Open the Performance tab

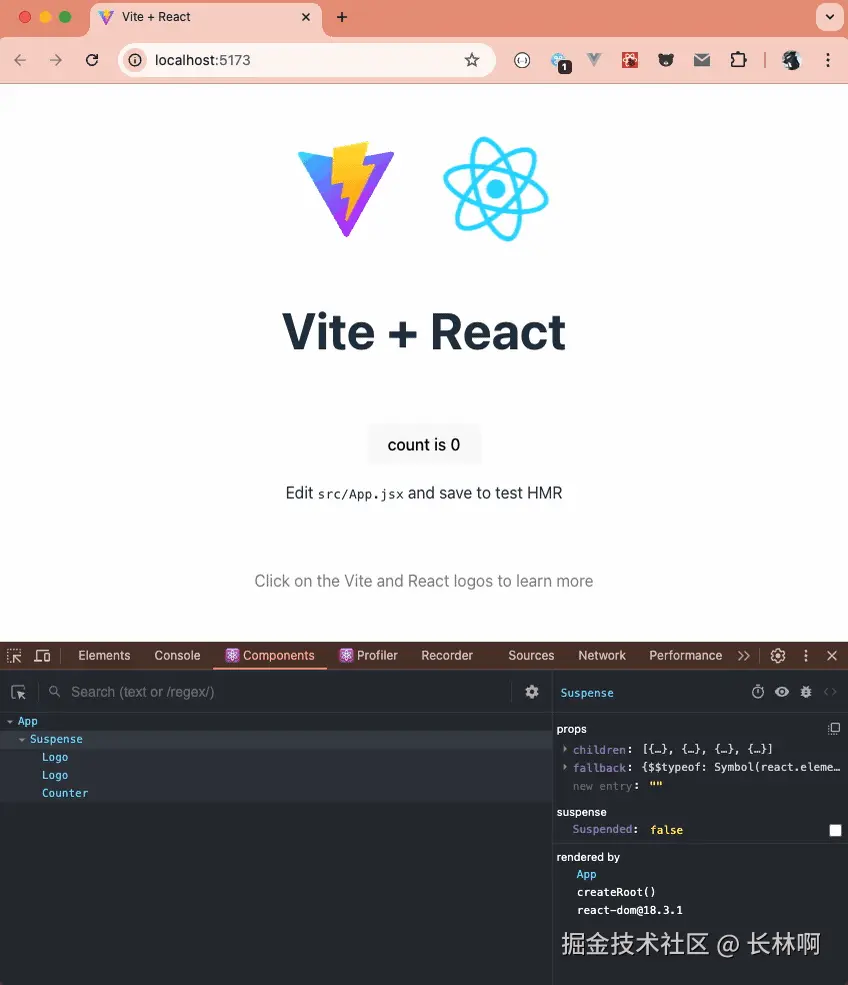685,656
